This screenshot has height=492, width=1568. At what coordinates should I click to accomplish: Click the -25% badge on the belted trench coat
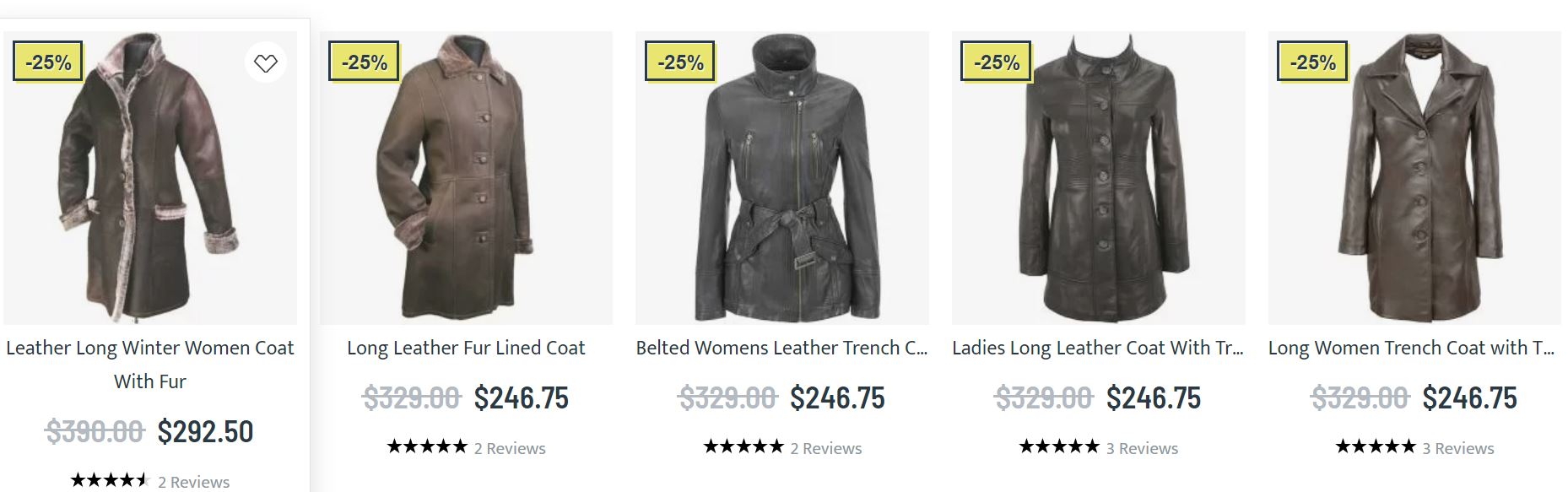[x=680, y=62]
